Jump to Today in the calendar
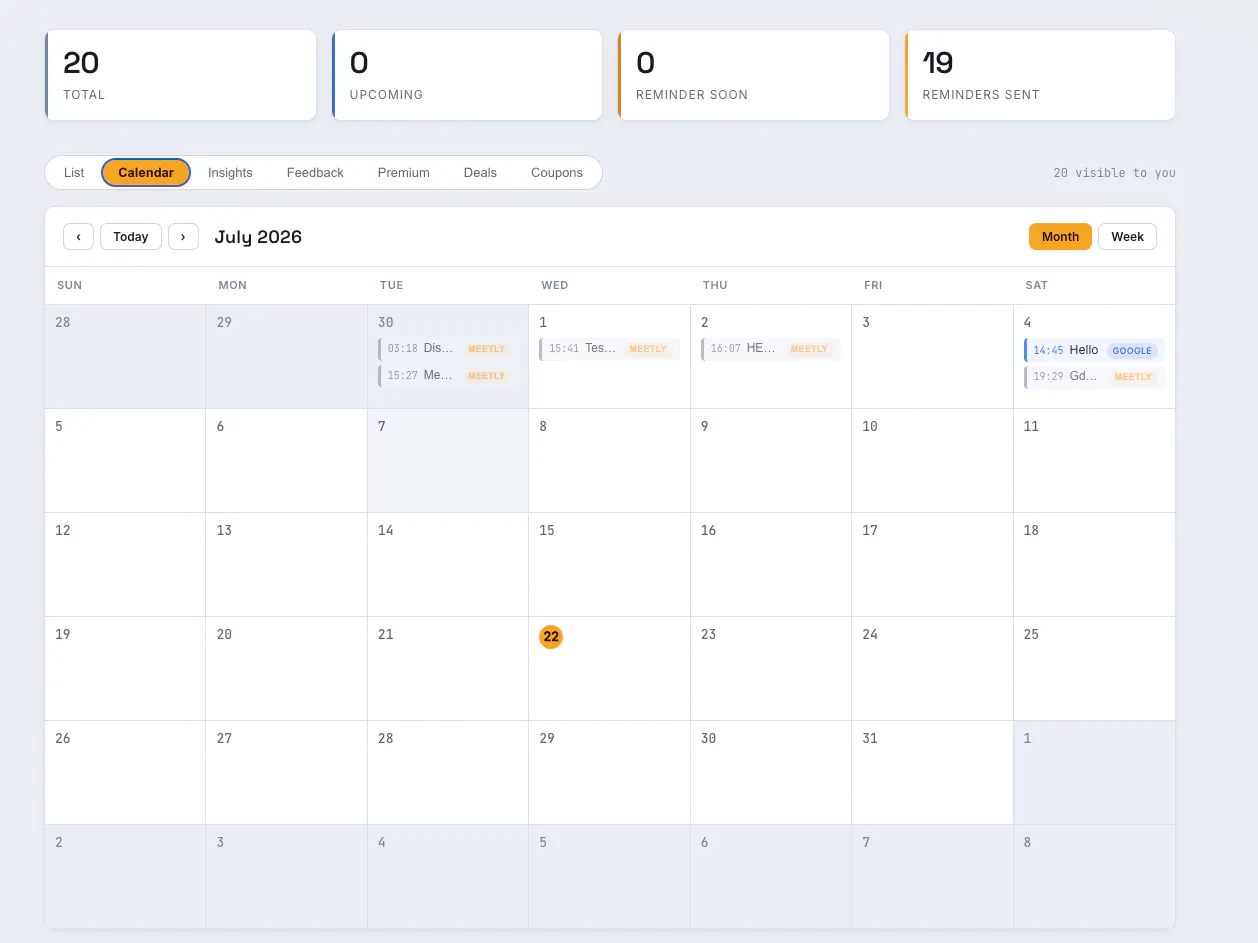Image resolution: width=1258 pixels, height=943 pixels. click(x=131, y=237)
